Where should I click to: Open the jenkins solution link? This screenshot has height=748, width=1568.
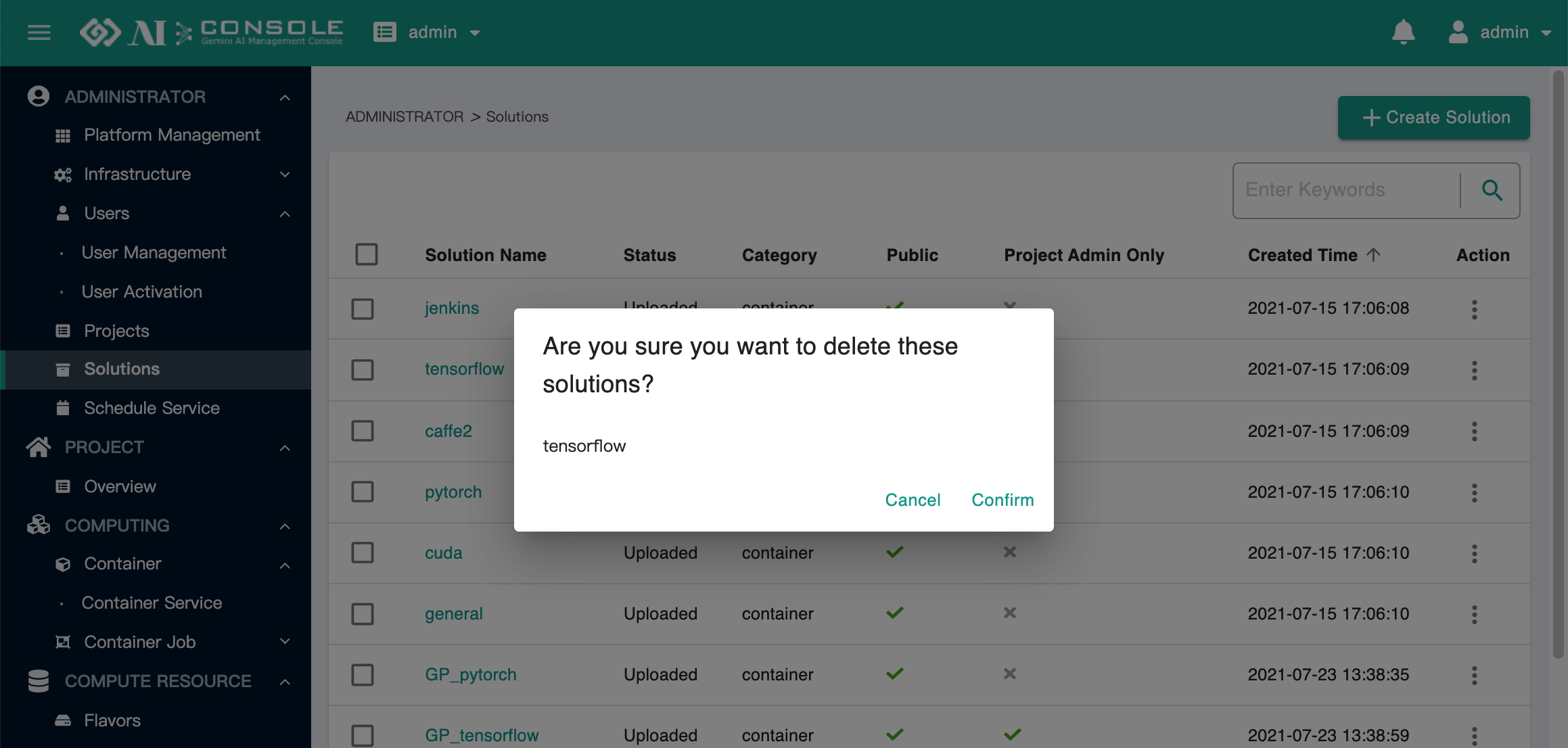tap(452, 308)
